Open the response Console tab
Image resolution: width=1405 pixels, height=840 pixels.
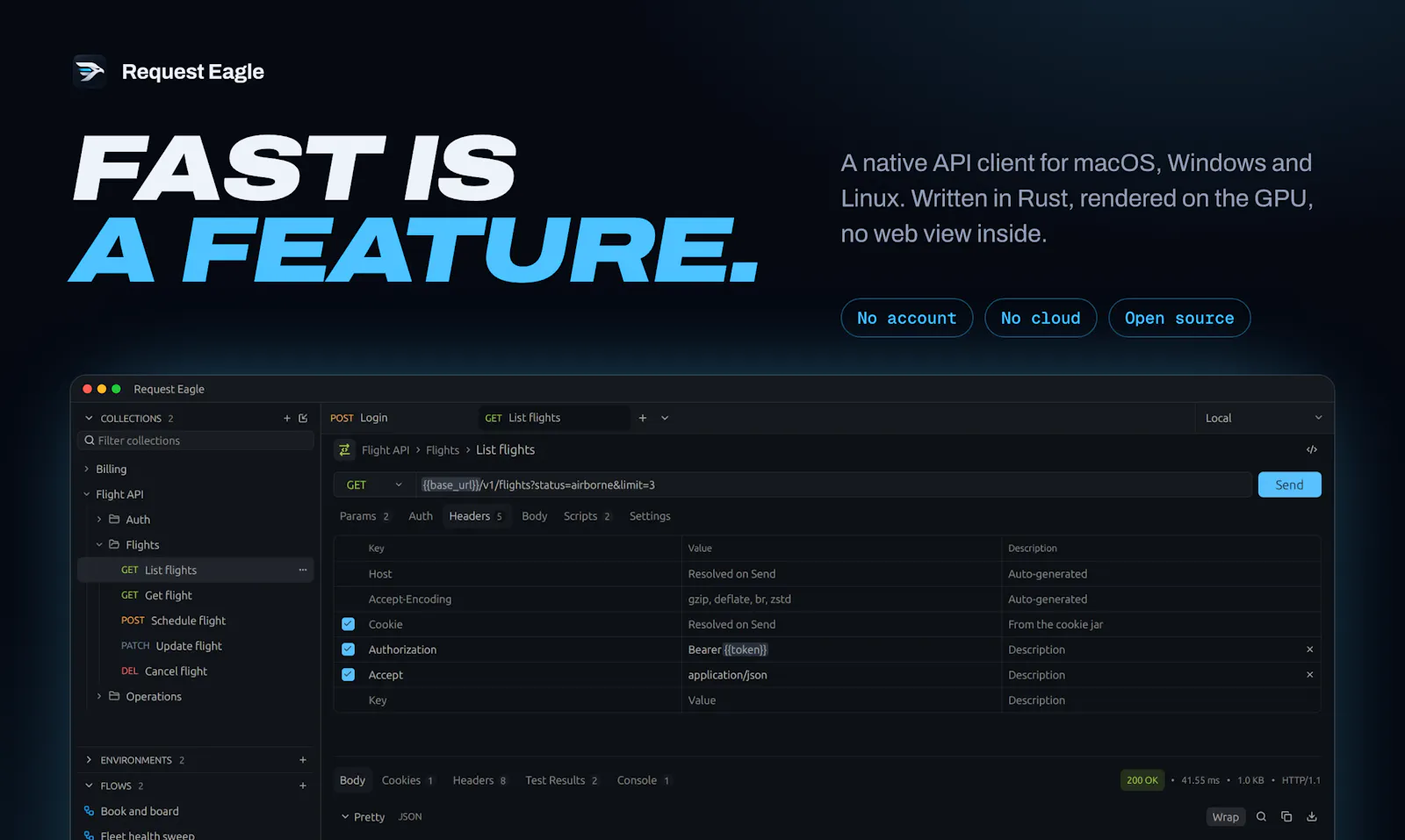click(x=643, y=780)
